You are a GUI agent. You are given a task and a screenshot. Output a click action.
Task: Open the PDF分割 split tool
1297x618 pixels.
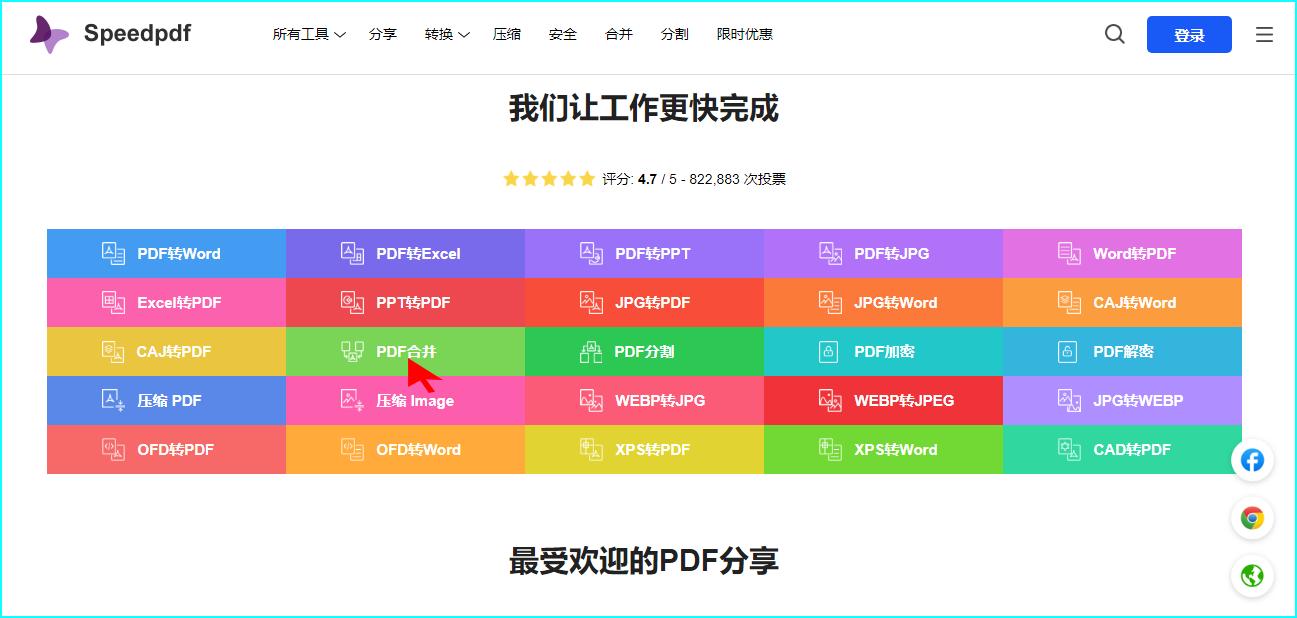[643, 351]
